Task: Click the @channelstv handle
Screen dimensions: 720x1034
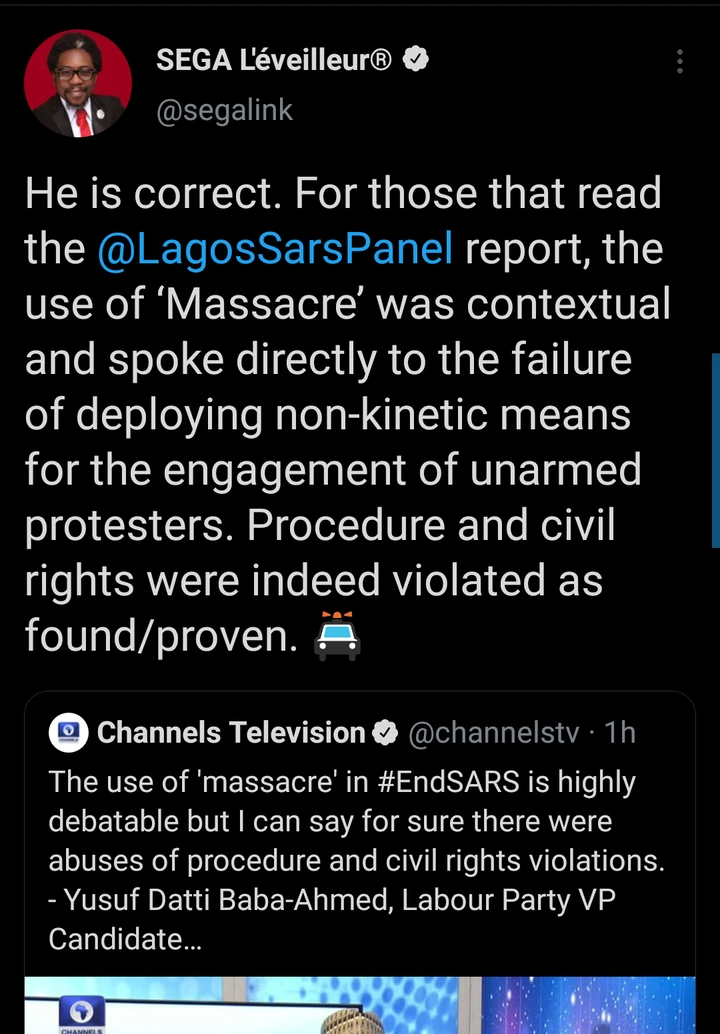Action: point(494,733)
